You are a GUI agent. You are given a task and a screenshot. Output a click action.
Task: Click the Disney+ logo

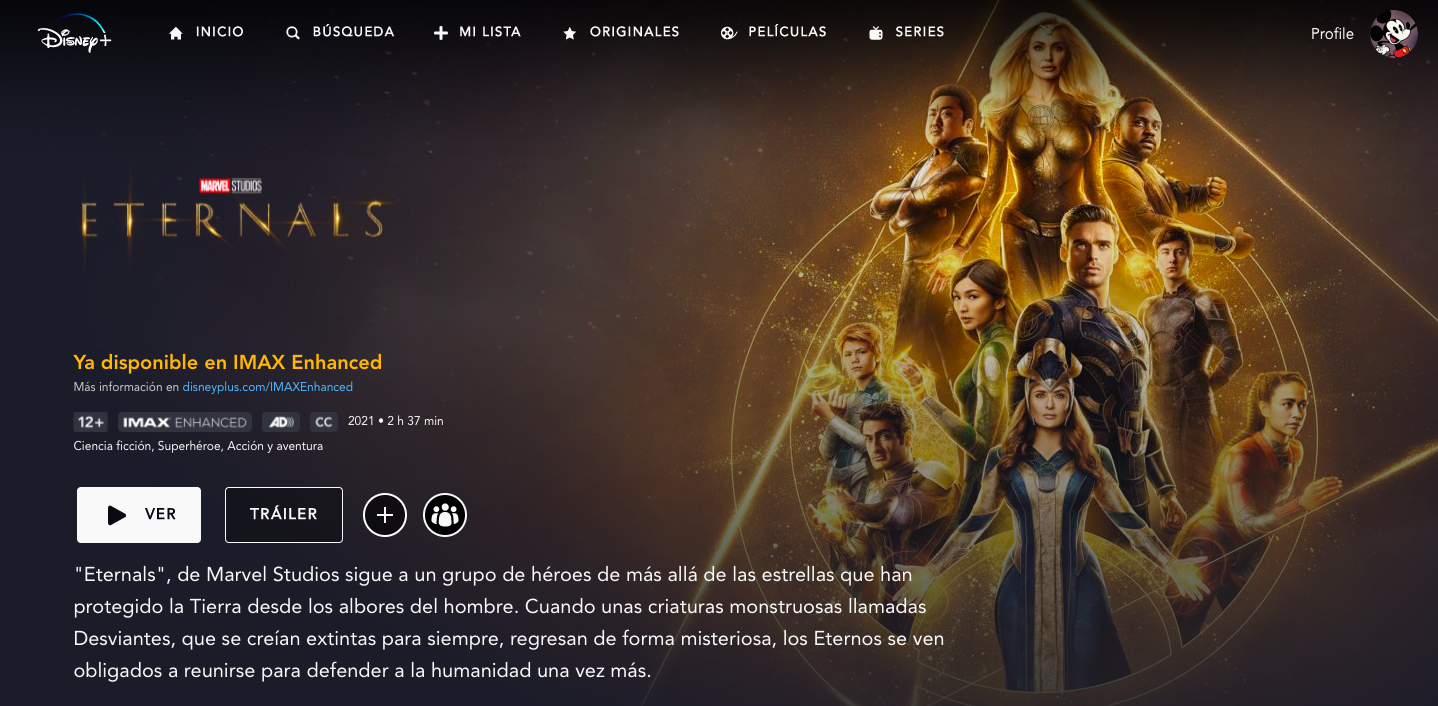tap(75, 33)
